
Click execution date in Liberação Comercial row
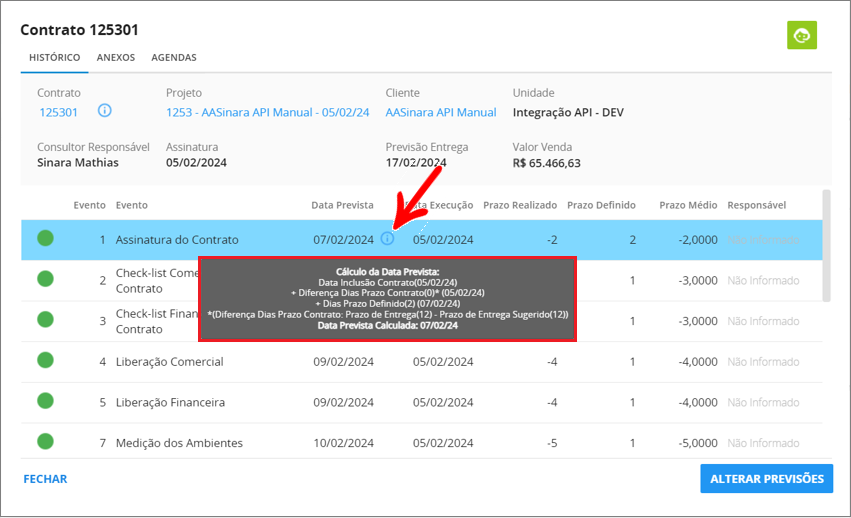(443, 362)
